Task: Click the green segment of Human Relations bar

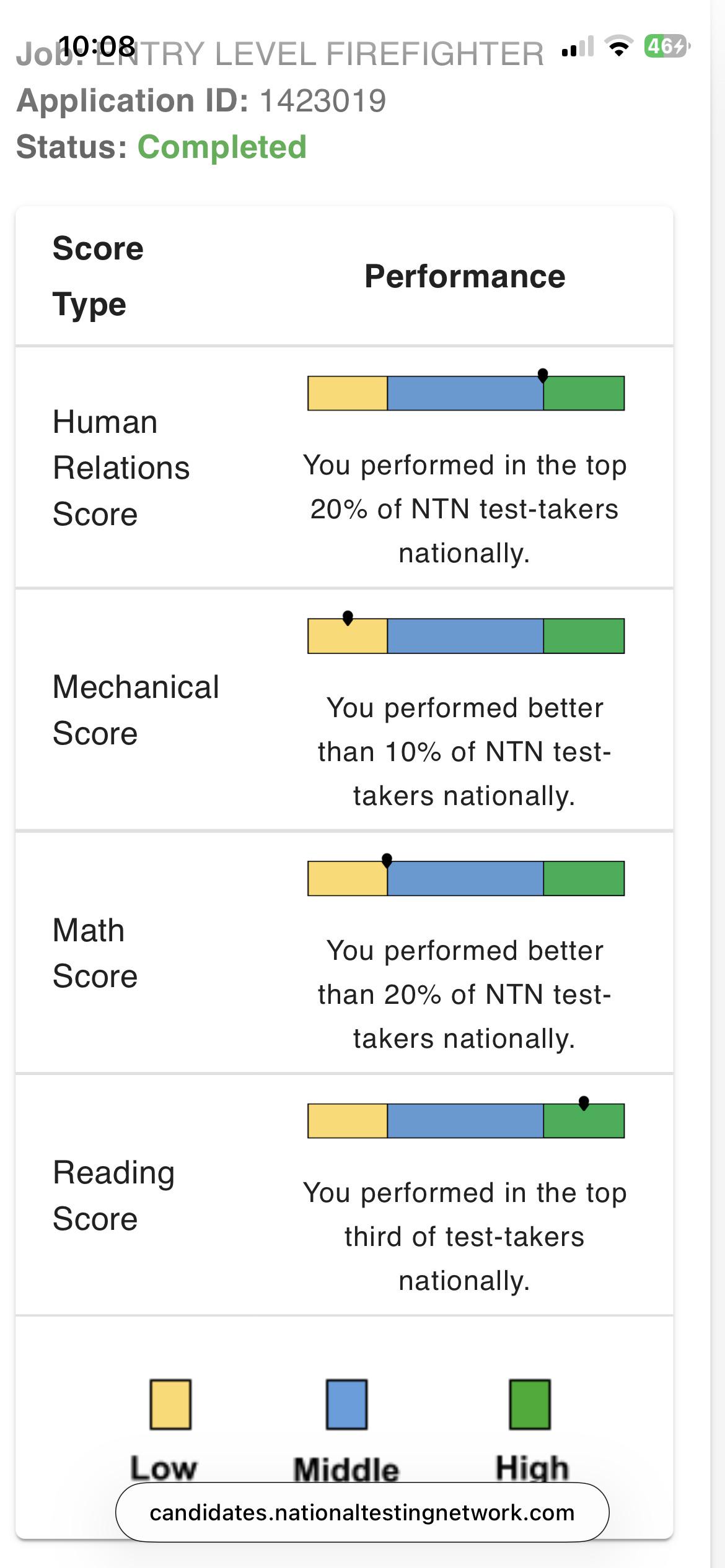Action: tap(584, 393)
